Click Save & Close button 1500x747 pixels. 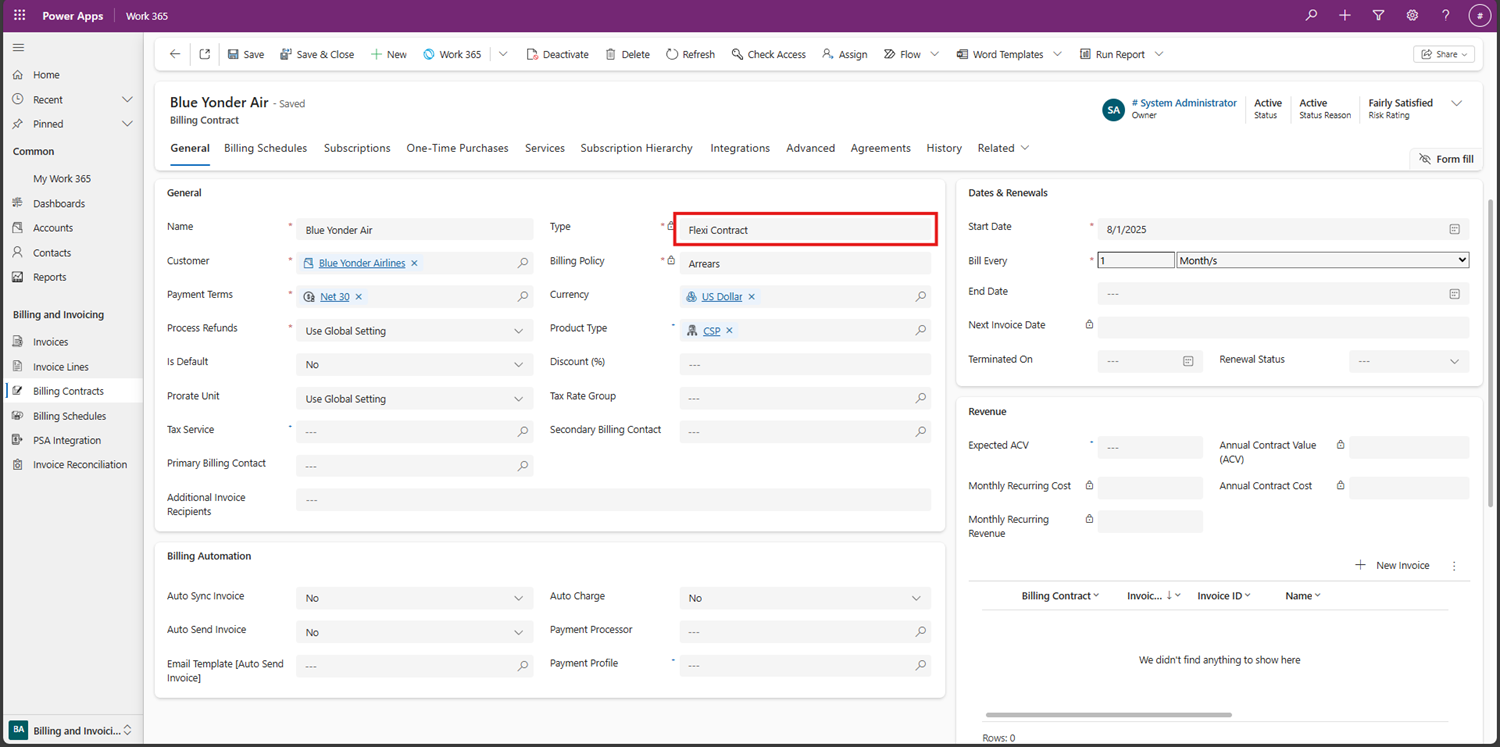tap(316, 54)
